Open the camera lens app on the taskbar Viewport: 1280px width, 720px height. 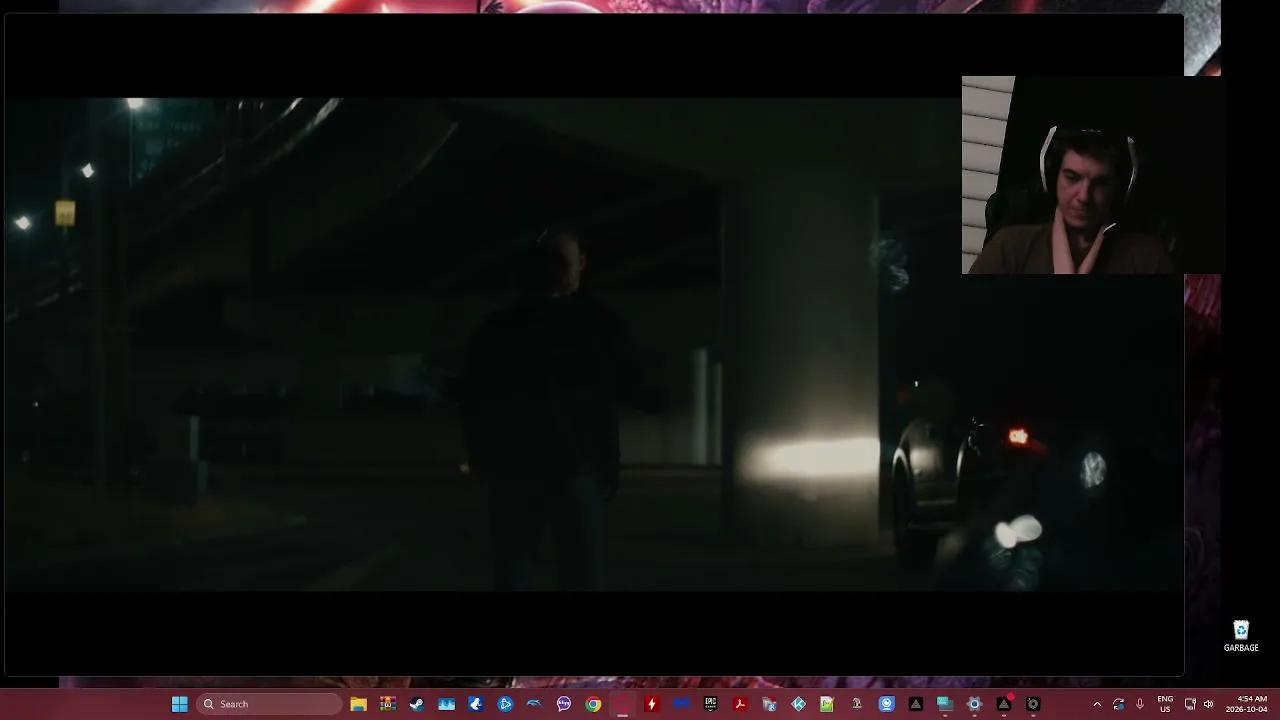click(x=1033, y=704)
